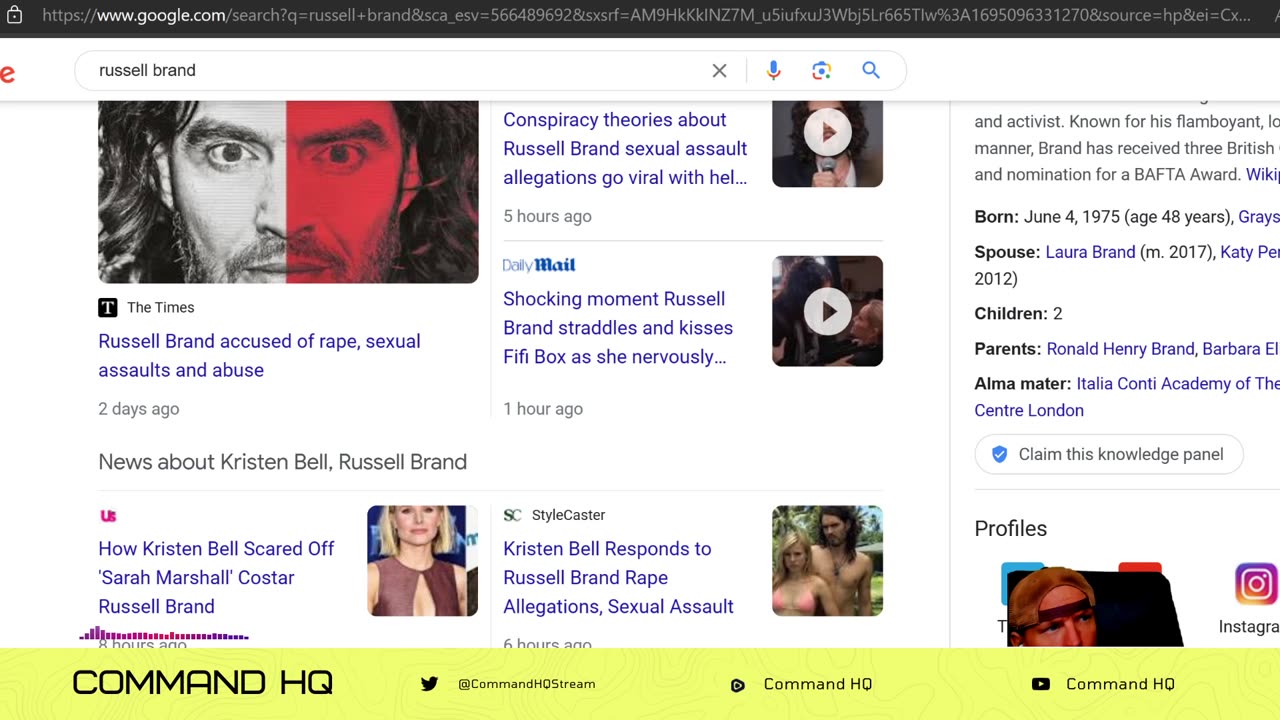
Task: Click the Laura Brand spouse link
Action: (1090, 252)
